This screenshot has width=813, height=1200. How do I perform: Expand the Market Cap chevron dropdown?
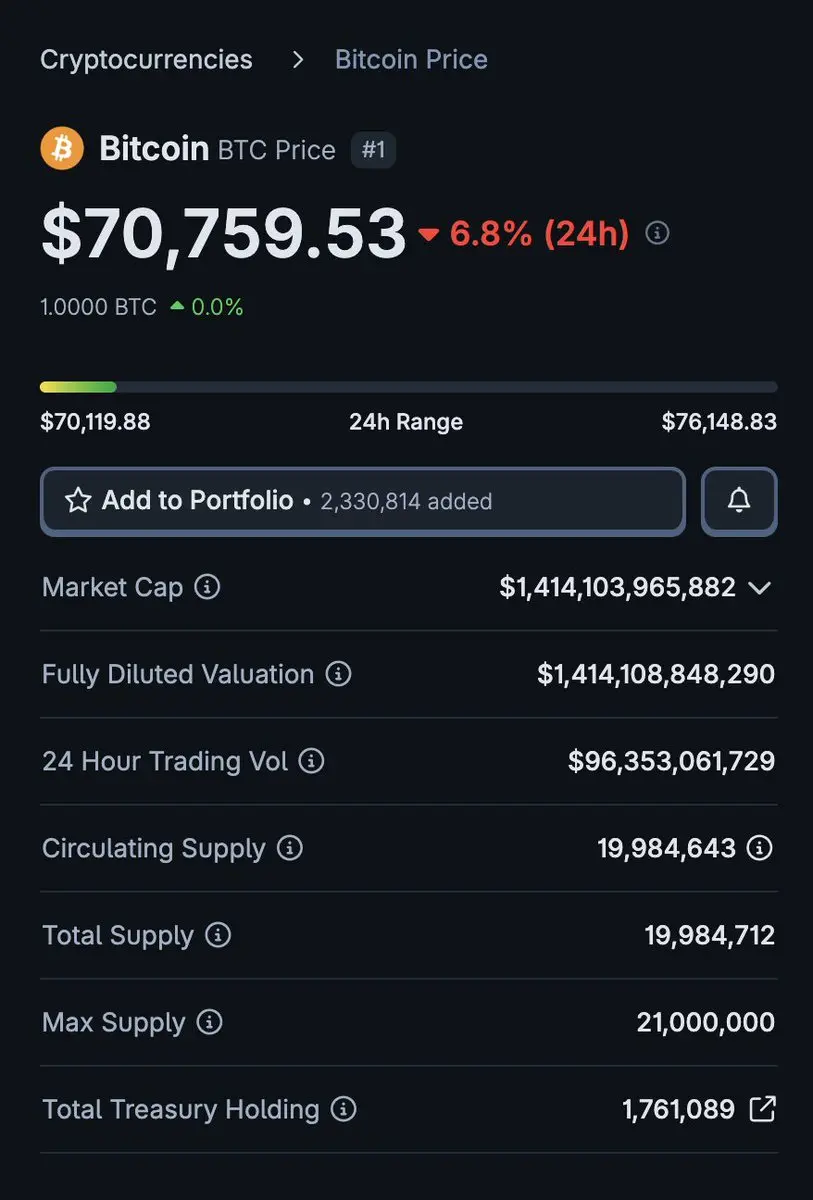(x=759, y=587)
